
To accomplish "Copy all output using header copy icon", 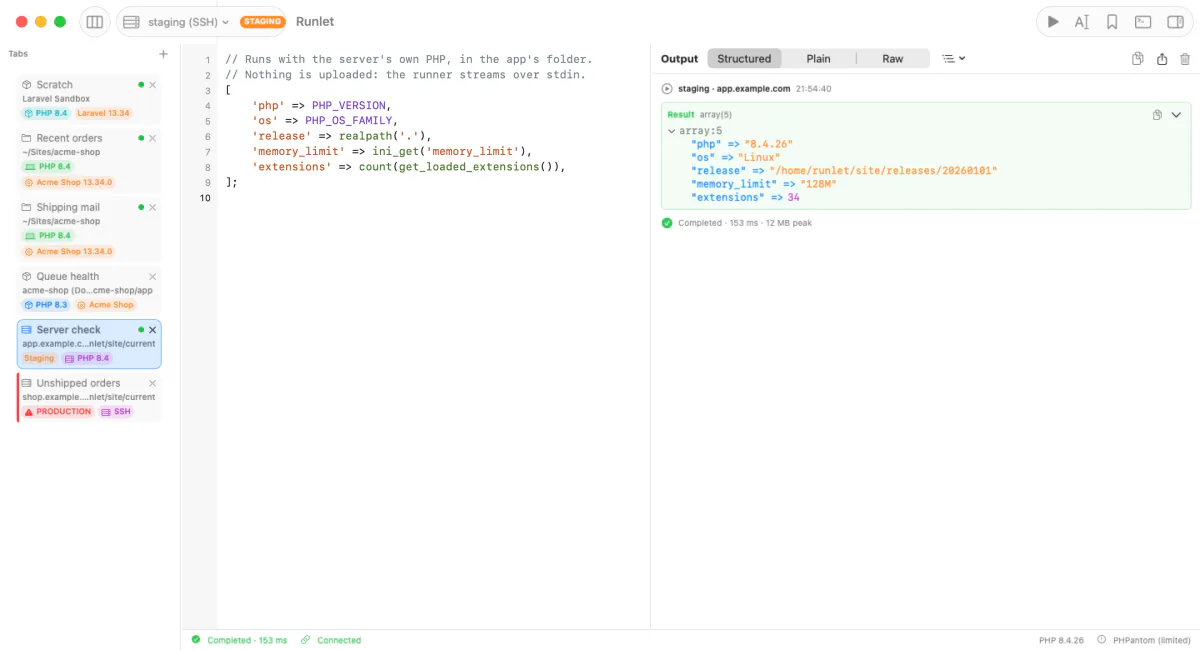I will [1138, 59].
